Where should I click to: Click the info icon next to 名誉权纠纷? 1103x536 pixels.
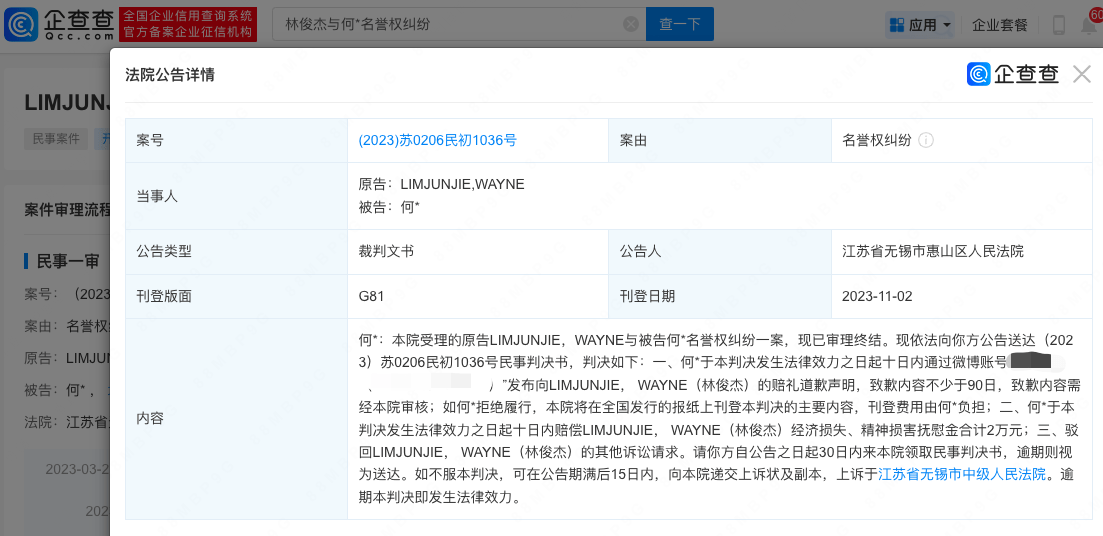tap(926, 141)
